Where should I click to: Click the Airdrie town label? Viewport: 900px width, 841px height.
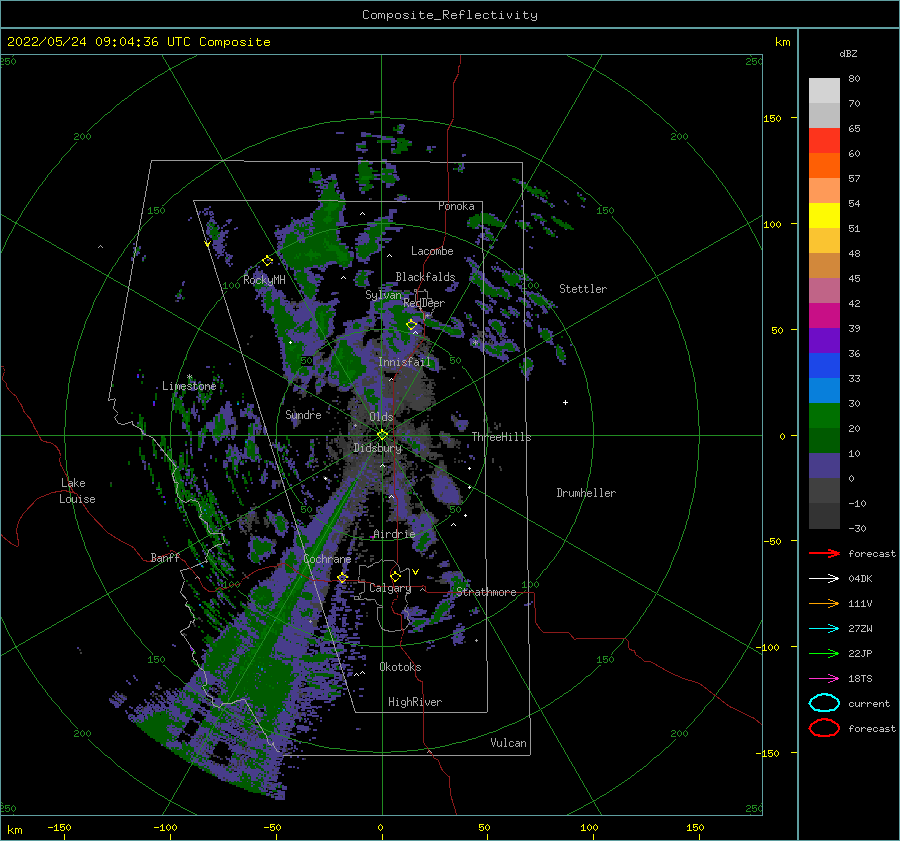click(394, 534)
